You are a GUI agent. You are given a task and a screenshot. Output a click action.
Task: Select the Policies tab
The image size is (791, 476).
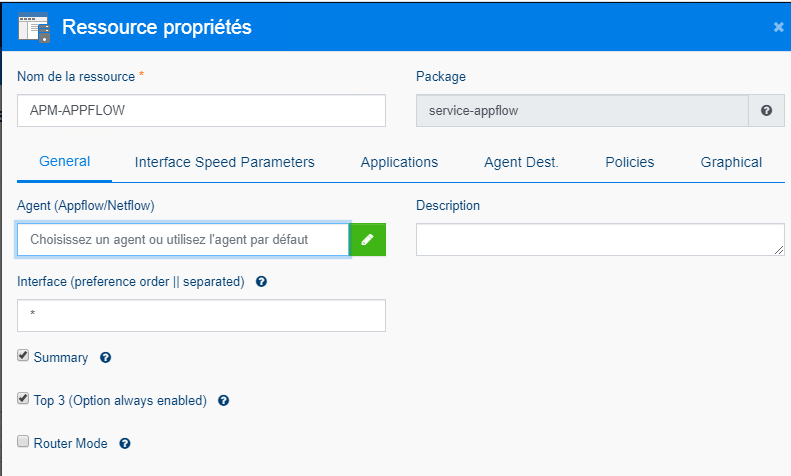pyautogui.click(x=630, y=162)
